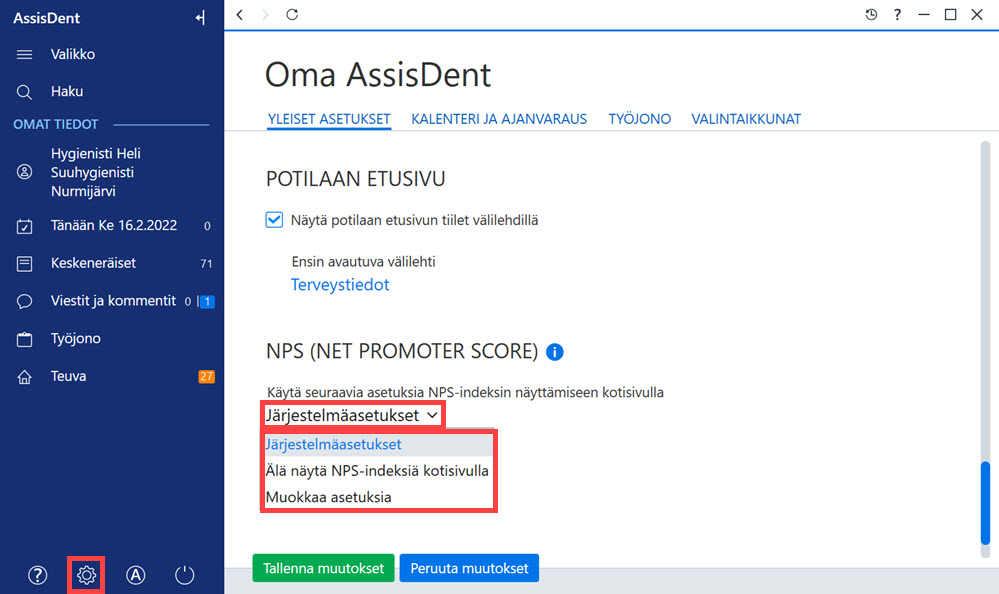The width and height of the screenshot is (999, 594).
Task: Switch to Yleiset asetukset tab
Action: click(329, 119)
